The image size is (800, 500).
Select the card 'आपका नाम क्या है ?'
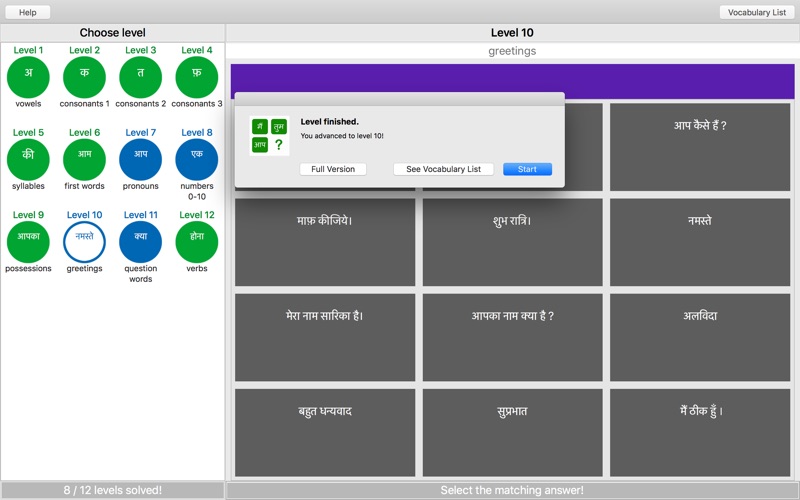512,337
